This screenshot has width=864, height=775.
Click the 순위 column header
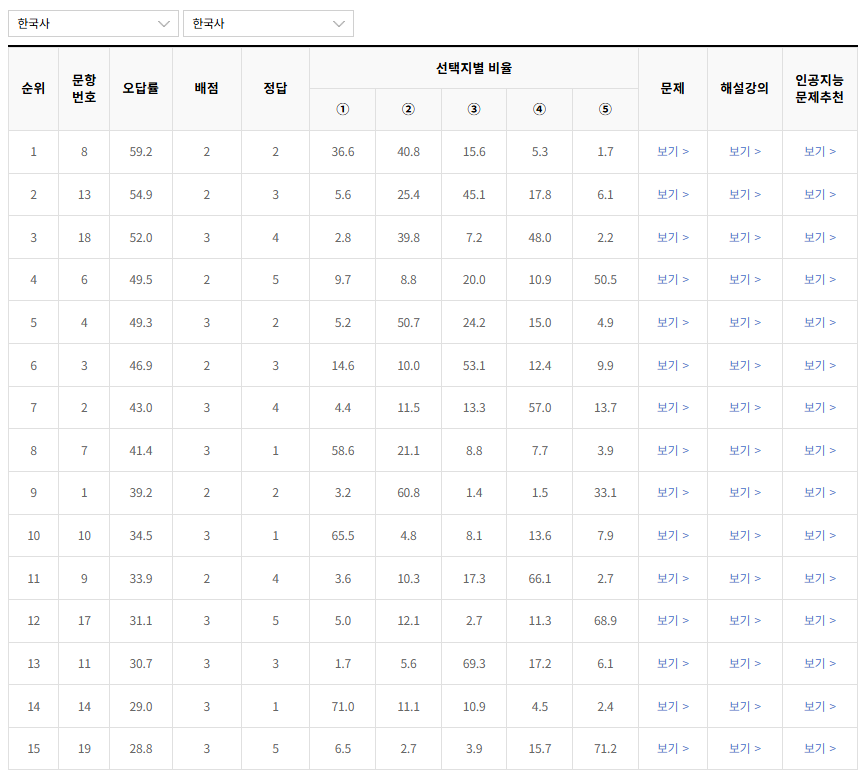point(33,89)
